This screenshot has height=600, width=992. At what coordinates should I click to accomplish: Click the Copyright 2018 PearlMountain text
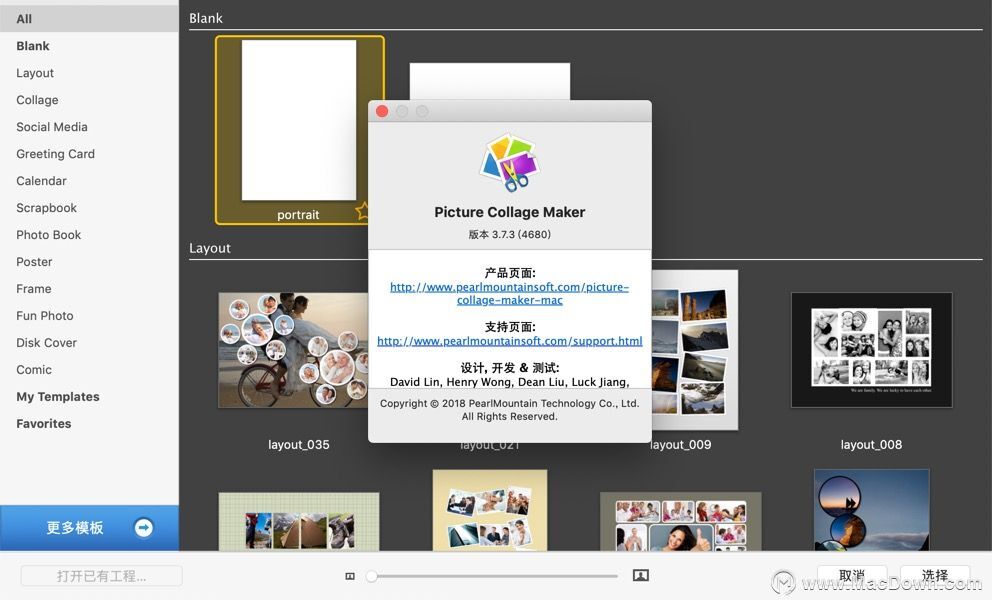point(509,409)
